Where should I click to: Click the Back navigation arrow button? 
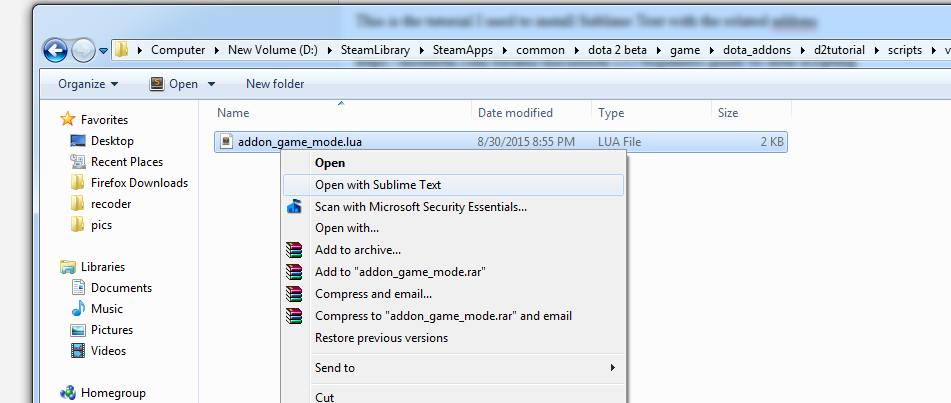[x=55, y=50]
